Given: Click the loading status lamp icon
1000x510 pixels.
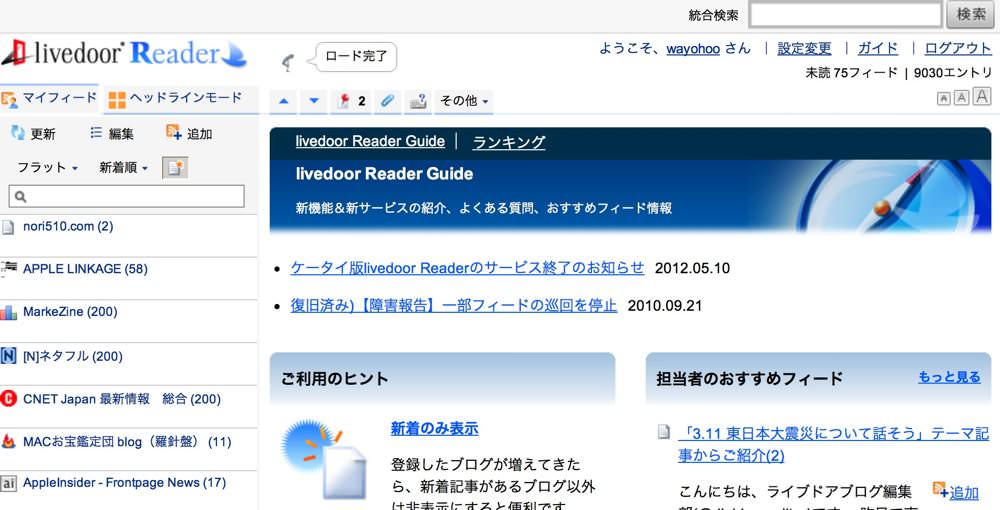Looking at the screenshot, I should point(289,62).
